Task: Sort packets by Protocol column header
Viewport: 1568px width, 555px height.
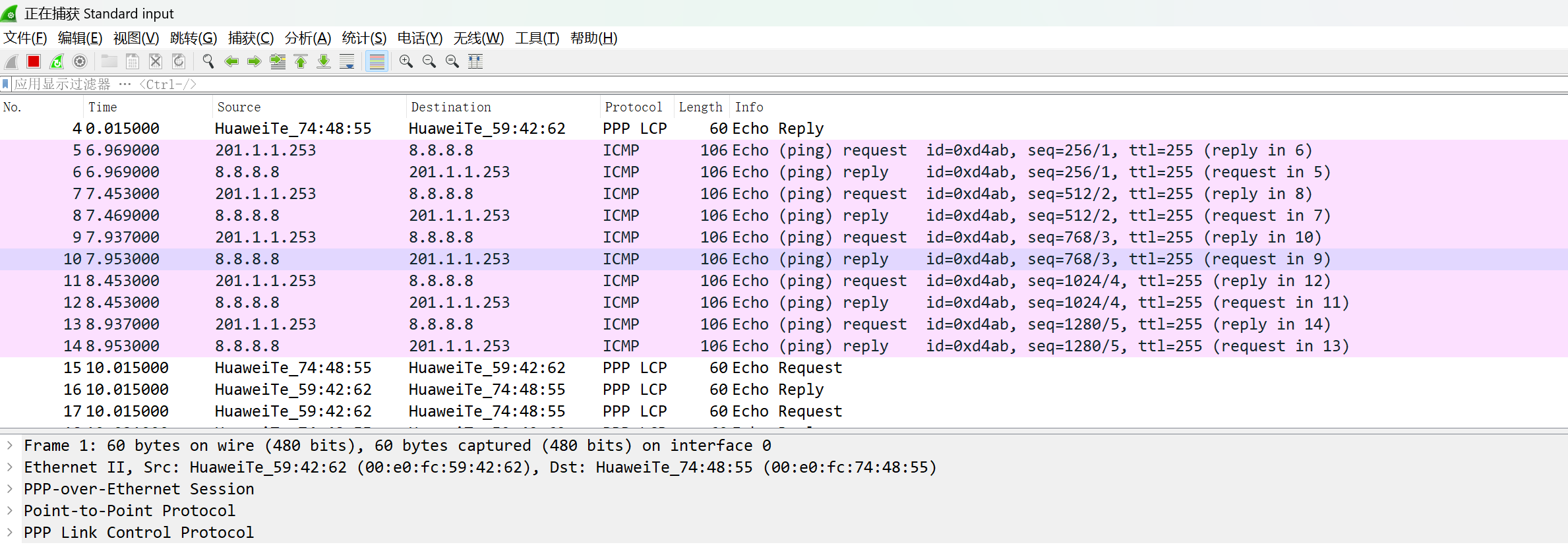Action: [633, 107]
